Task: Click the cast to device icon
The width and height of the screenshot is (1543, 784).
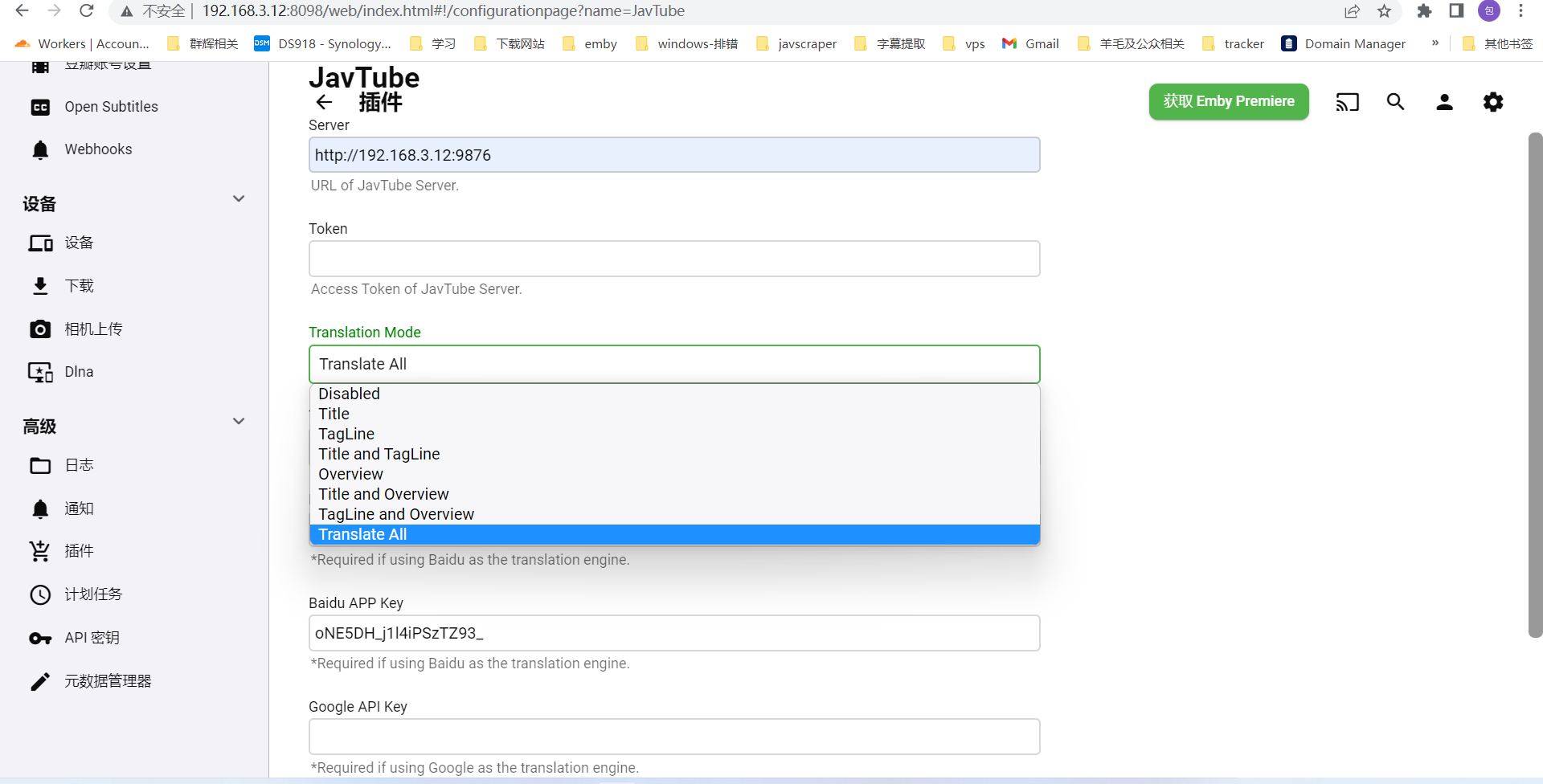Action: 1348,102
